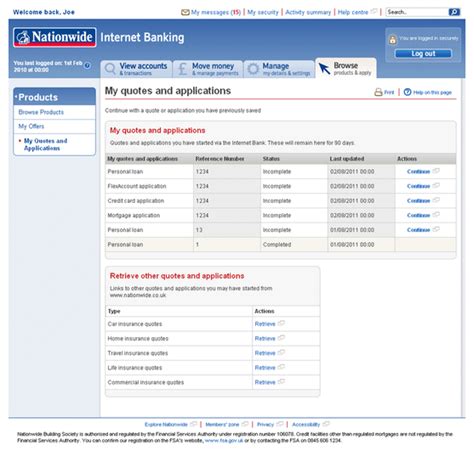Click the new-window icon beside Explore Nationwide

point(193,424)
